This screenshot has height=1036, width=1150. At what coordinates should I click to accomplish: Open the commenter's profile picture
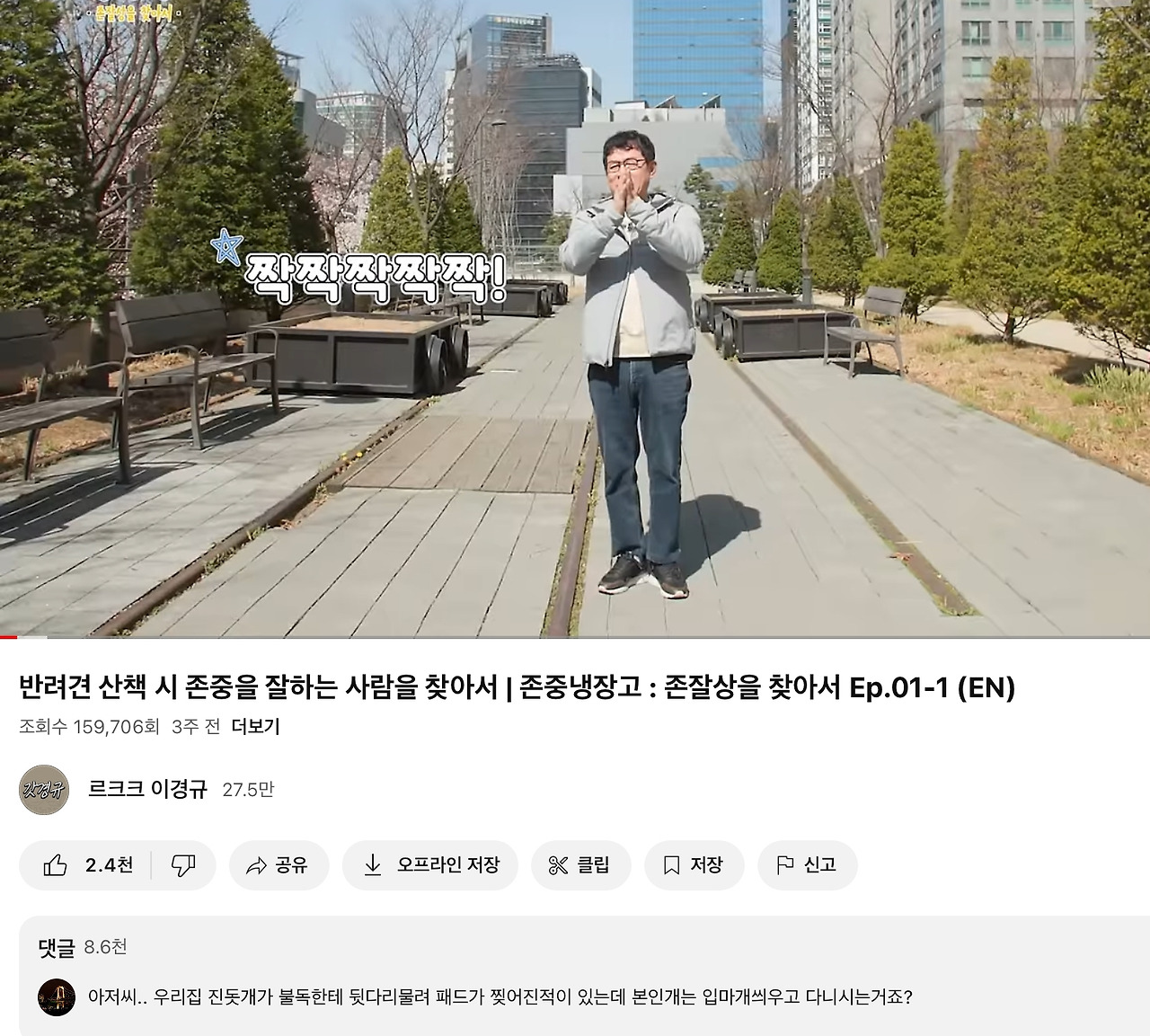[57, 997]
